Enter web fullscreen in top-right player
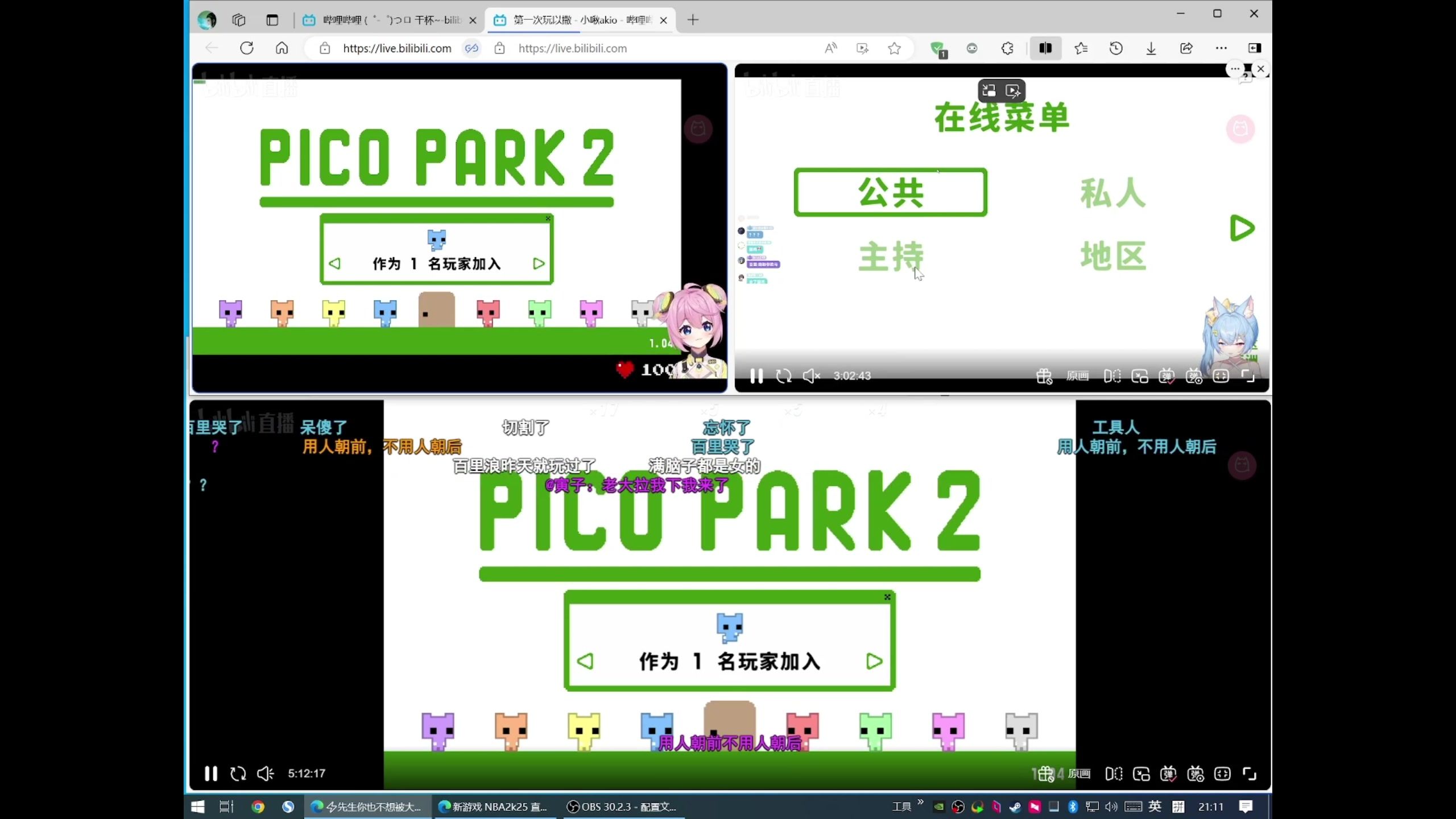 point(1221,376)
